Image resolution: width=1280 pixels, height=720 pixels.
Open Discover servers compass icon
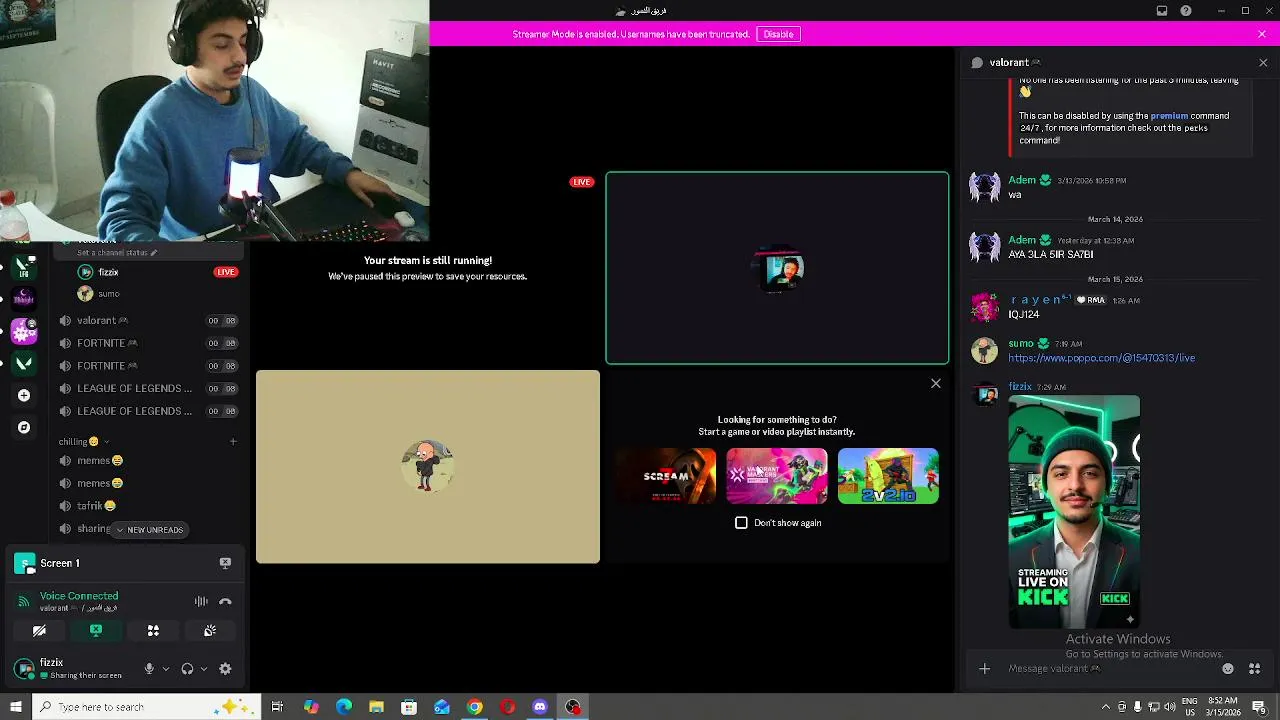pos(24,427)
